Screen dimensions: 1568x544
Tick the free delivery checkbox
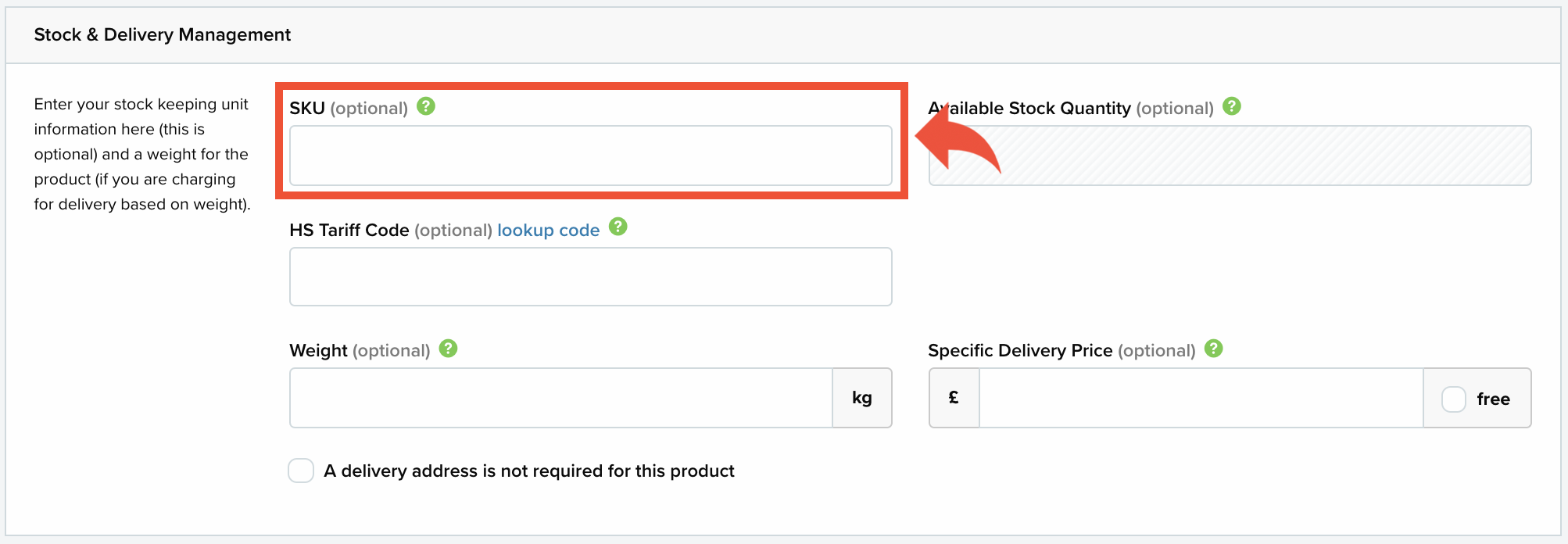point(1454,399)
